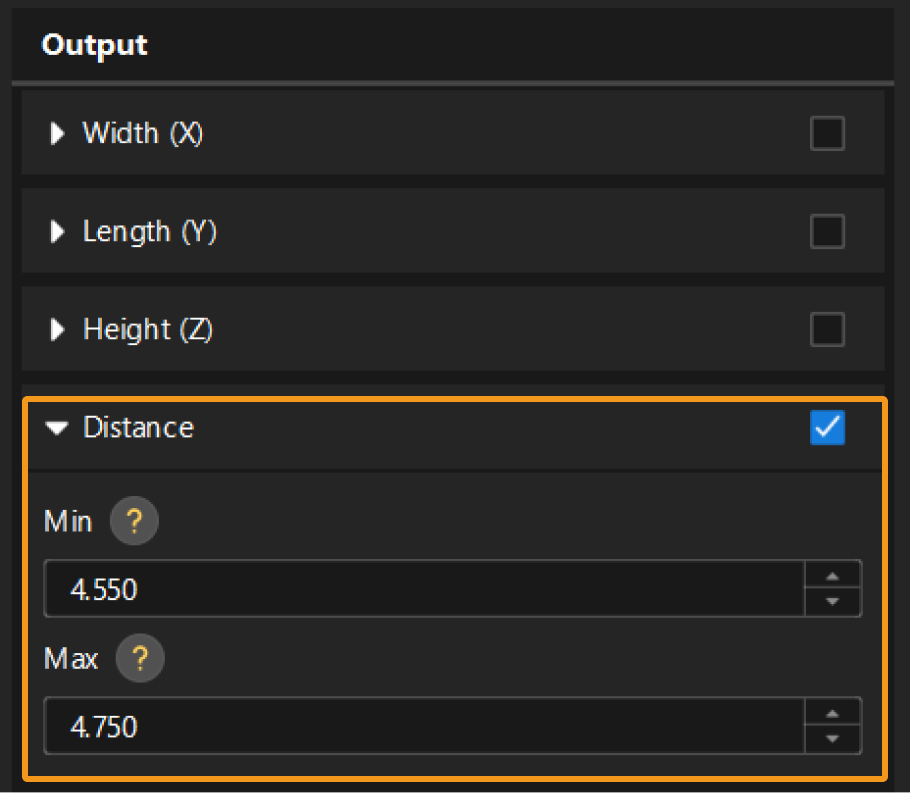Collapse the Distance section arrow
910x793 pixels.
click(58, 428)
